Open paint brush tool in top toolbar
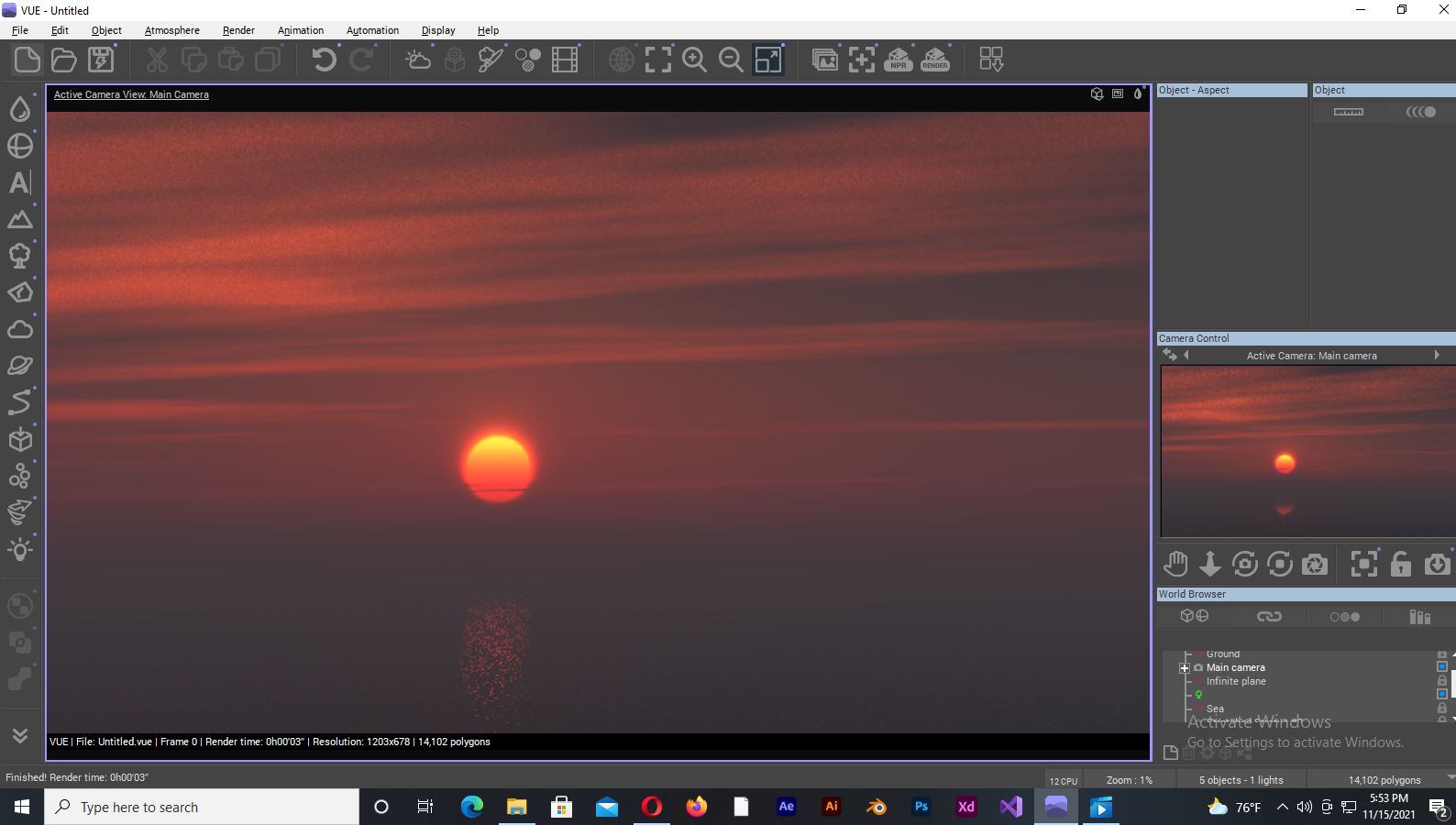 (491, 60)
